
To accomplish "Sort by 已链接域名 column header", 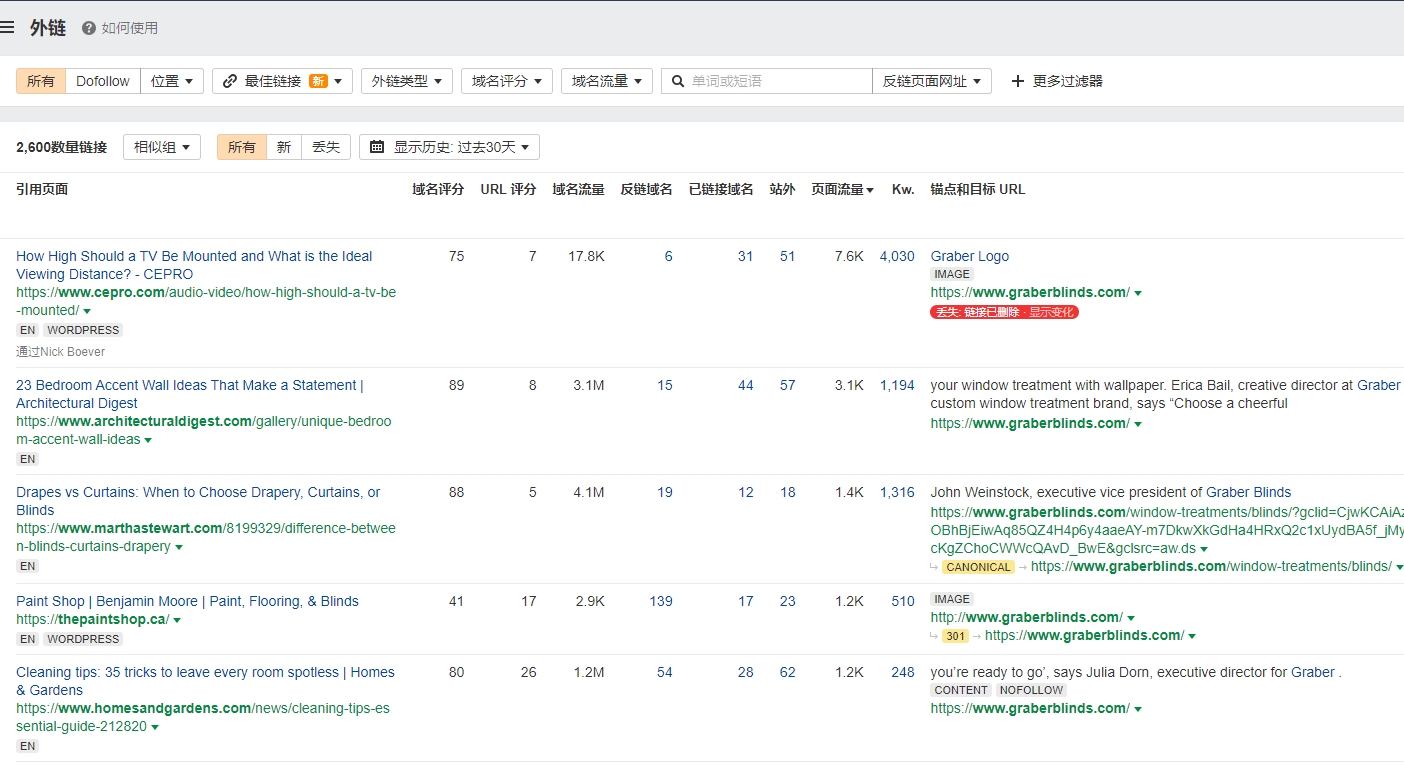I will pos(721,189).
